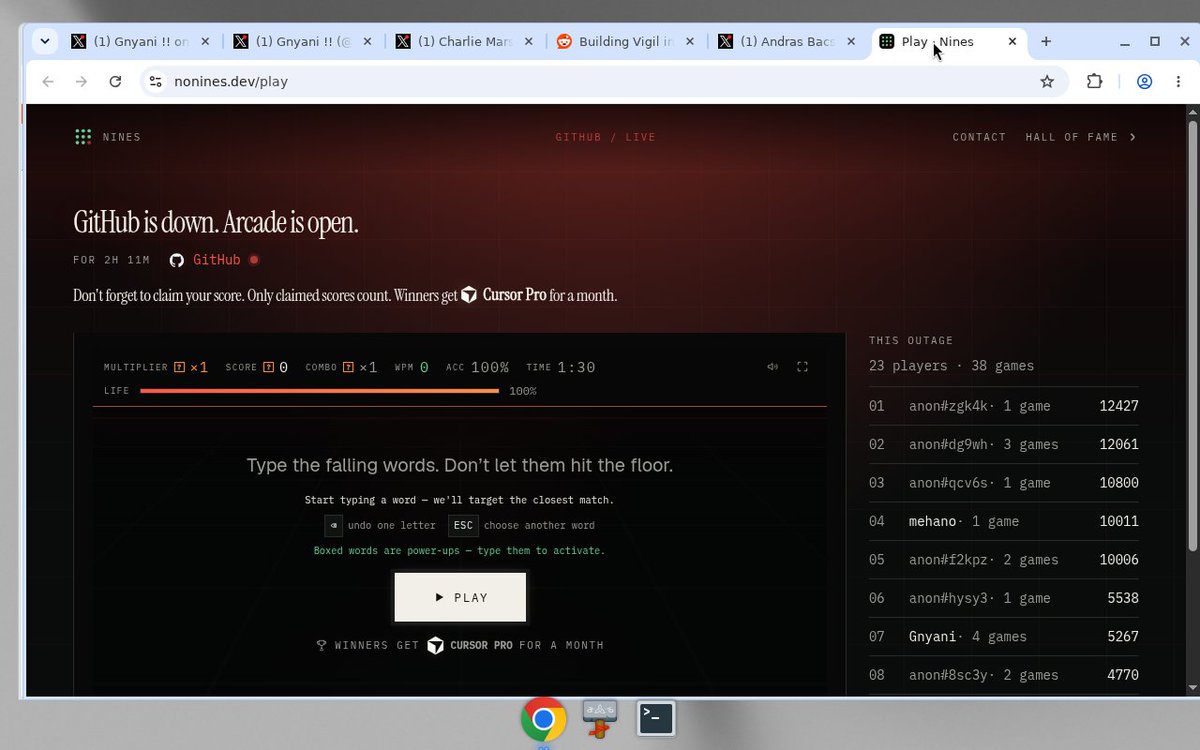Click the trophy icon near WINNERS GET
Screen dimensions: 1200x750
point(322,646)
